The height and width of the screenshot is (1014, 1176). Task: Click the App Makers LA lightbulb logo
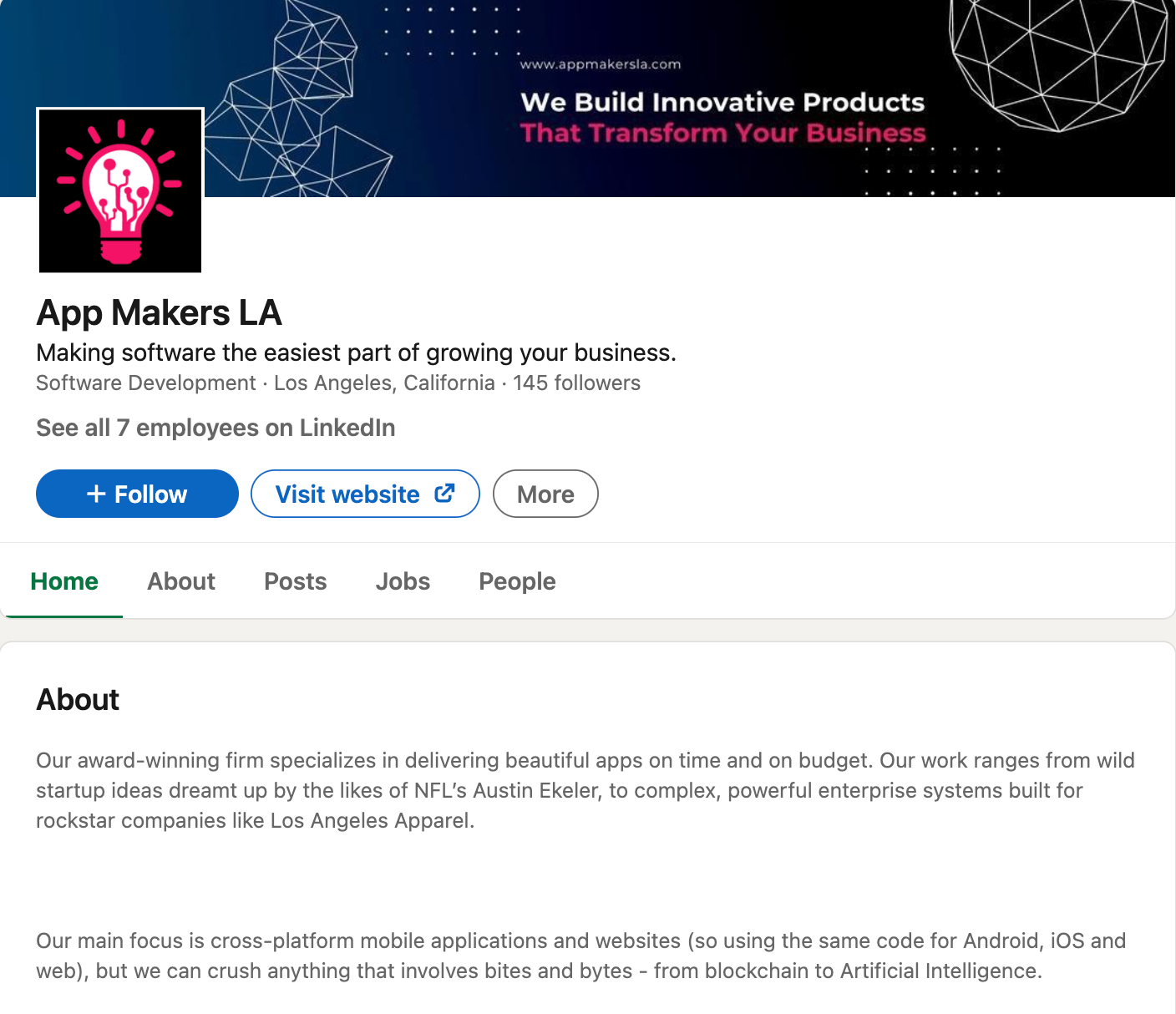(x=119, y=190)
